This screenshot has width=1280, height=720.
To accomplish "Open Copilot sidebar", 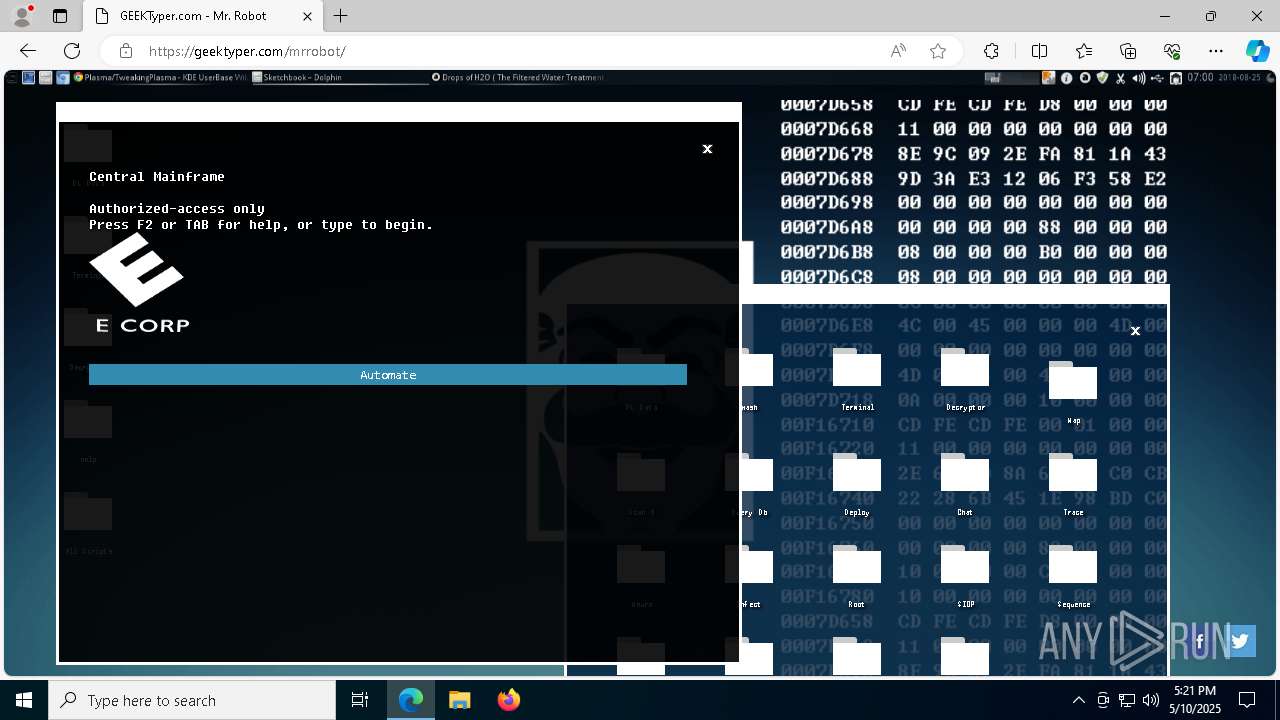I will (1257, 51).
